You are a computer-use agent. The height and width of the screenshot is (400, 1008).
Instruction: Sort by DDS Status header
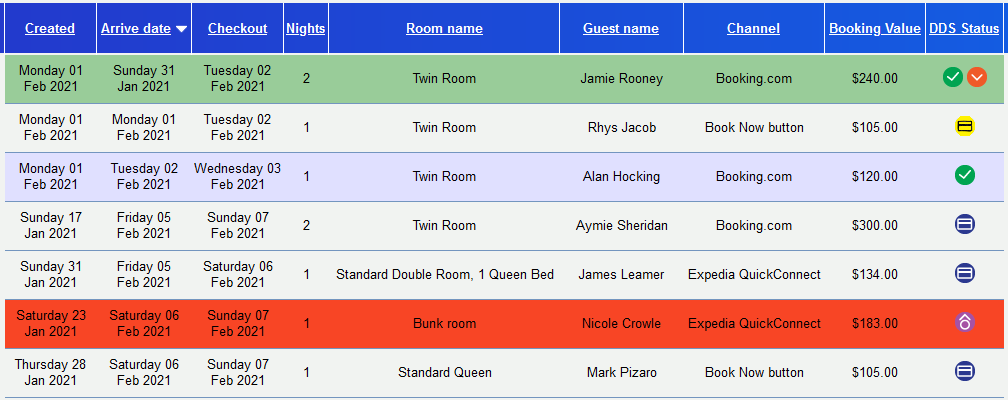point(964,28)
